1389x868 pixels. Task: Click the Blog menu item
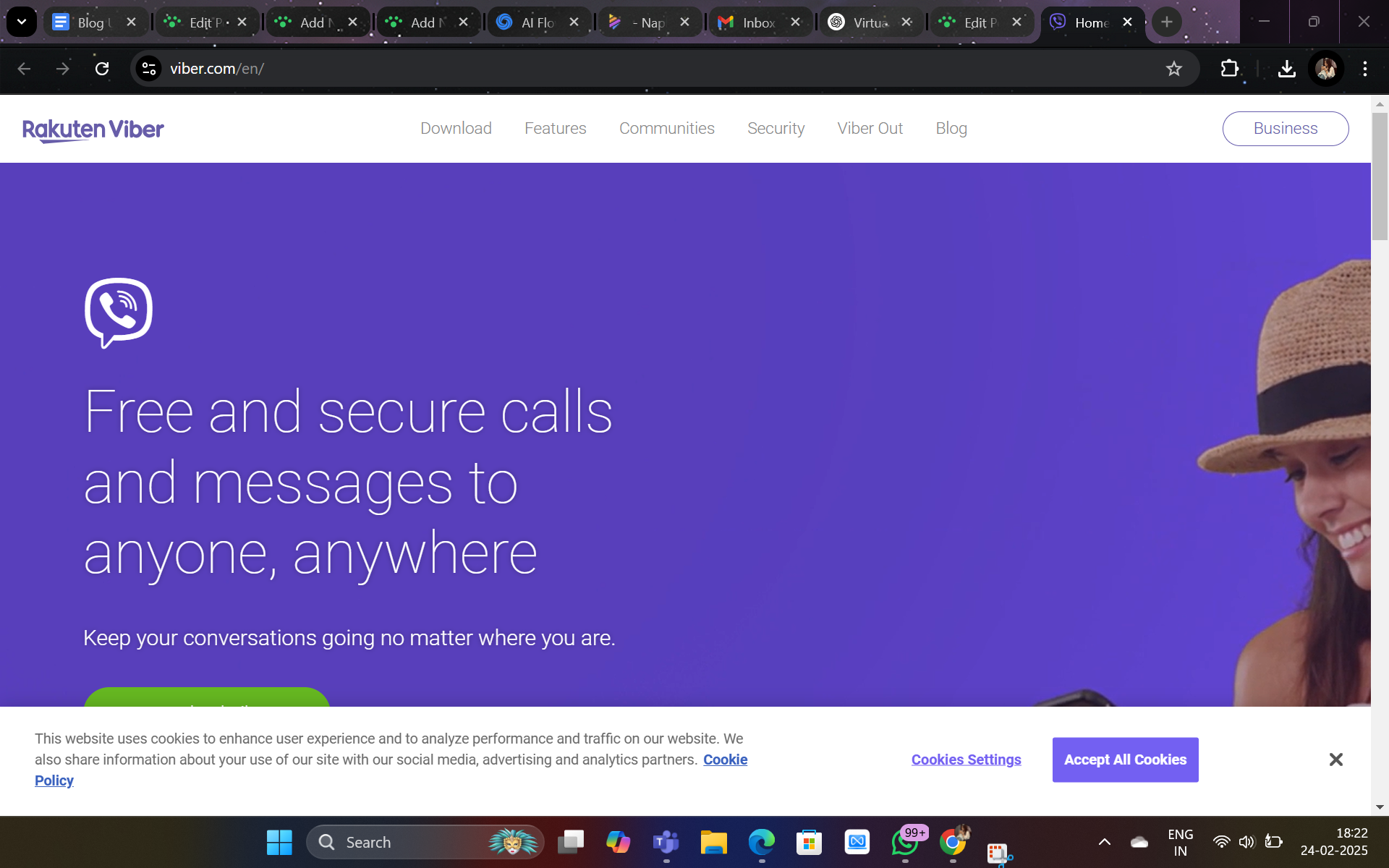pyautogui.click(x=951, y=128)
